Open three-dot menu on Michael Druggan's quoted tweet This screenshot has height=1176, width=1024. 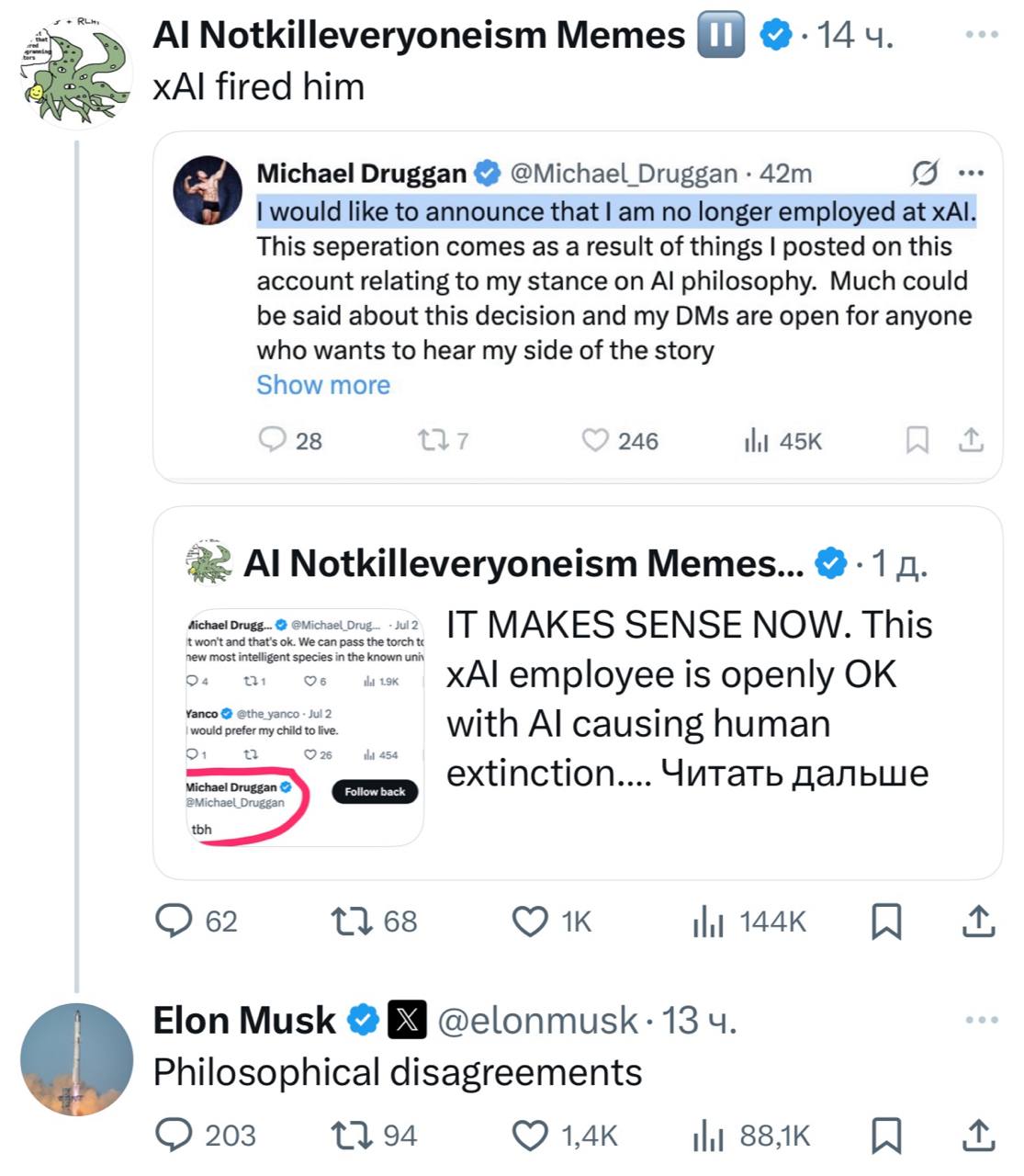coord(971,173)
